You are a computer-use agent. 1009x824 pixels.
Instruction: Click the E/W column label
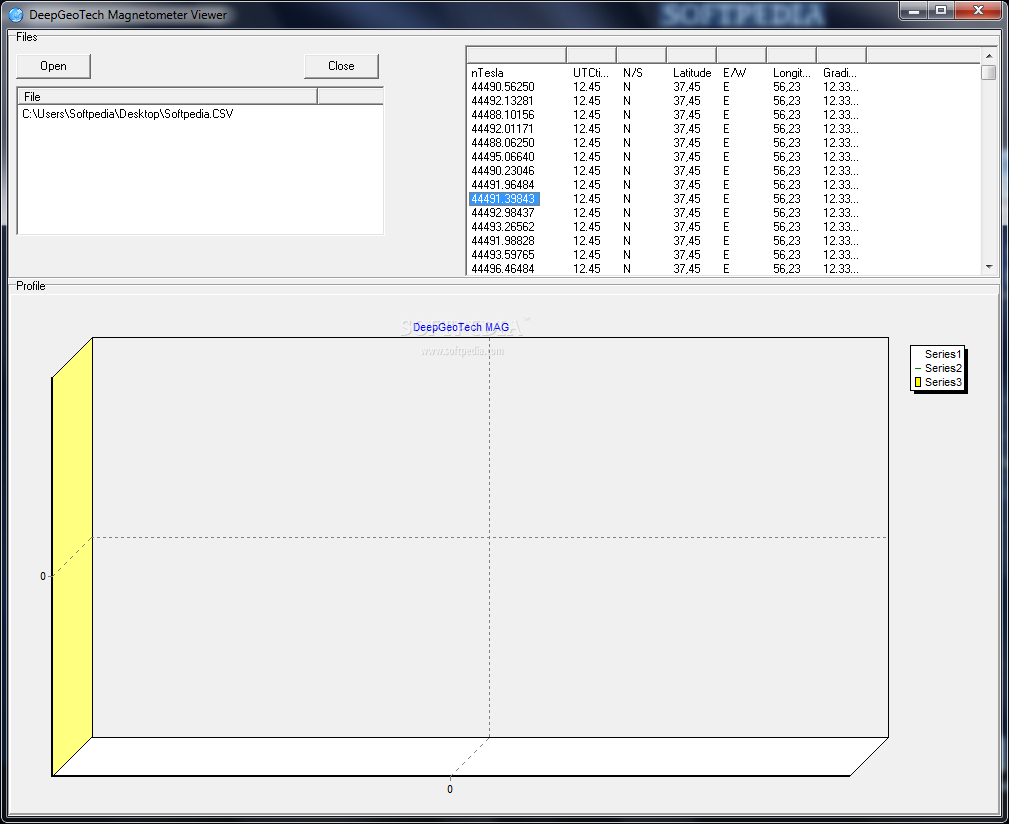pos(734,73)
